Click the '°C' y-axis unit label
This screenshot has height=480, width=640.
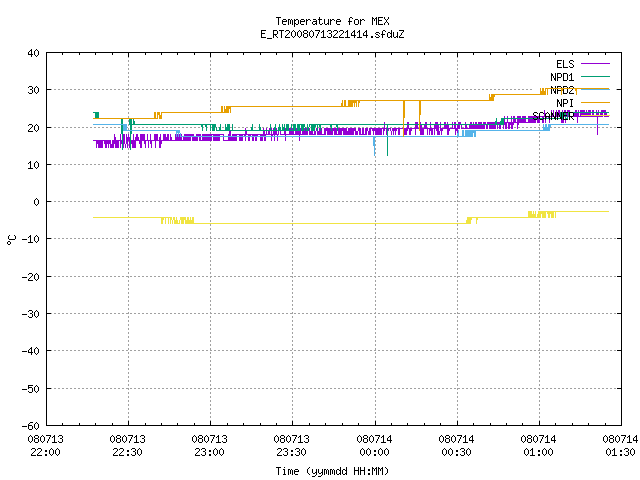(x=11, y=240)
